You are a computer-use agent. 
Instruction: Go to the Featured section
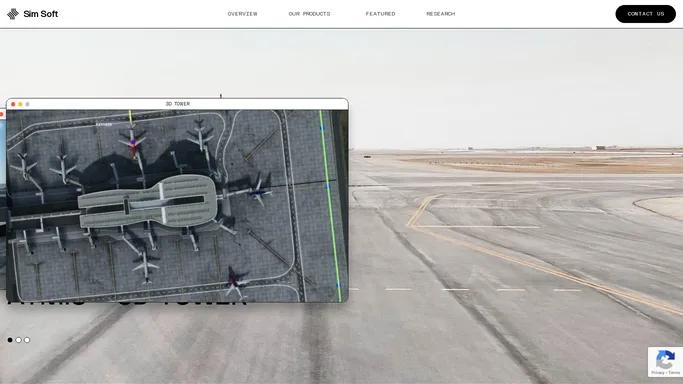(x=380, y=14)
